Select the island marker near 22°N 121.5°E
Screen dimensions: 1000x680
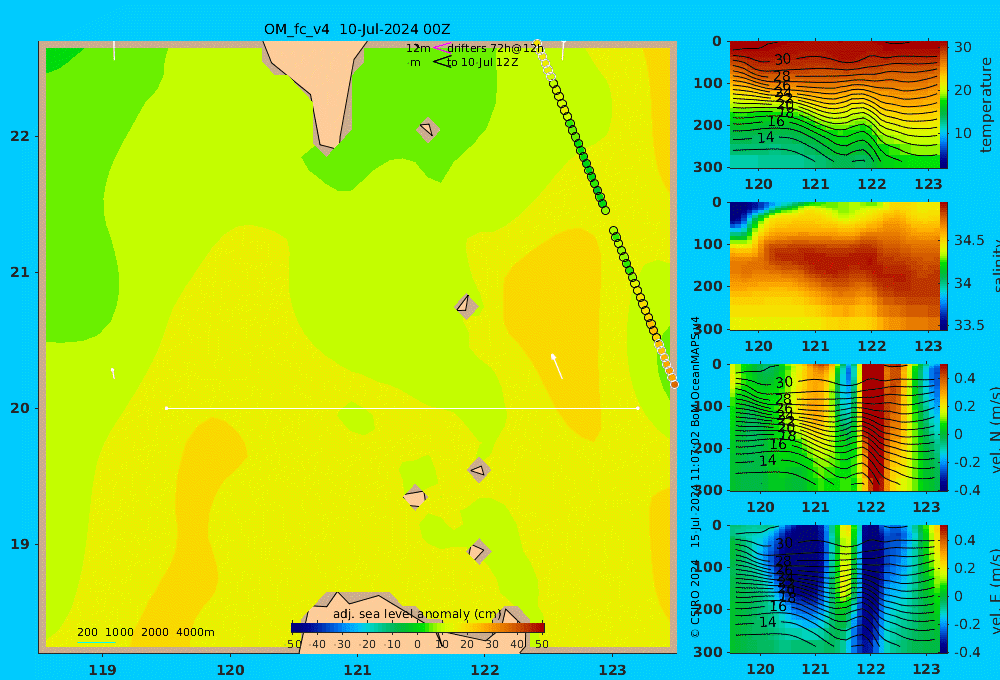[x=428, y=129]
